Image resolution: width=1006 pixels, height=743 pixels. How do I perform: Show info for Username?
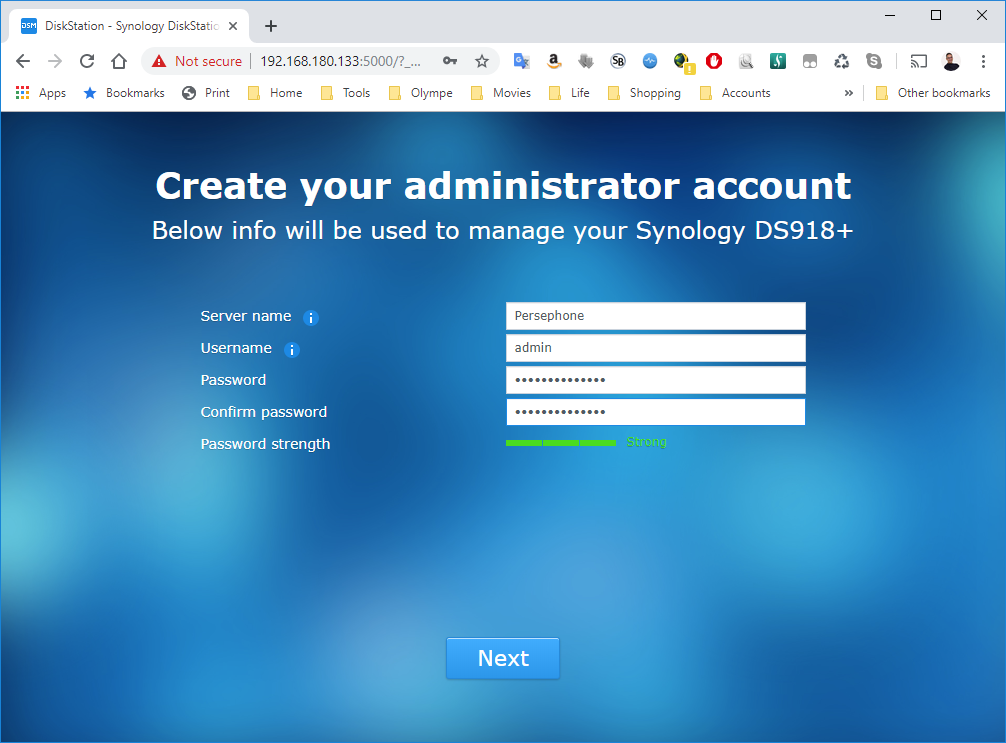(x=291, y=350)
